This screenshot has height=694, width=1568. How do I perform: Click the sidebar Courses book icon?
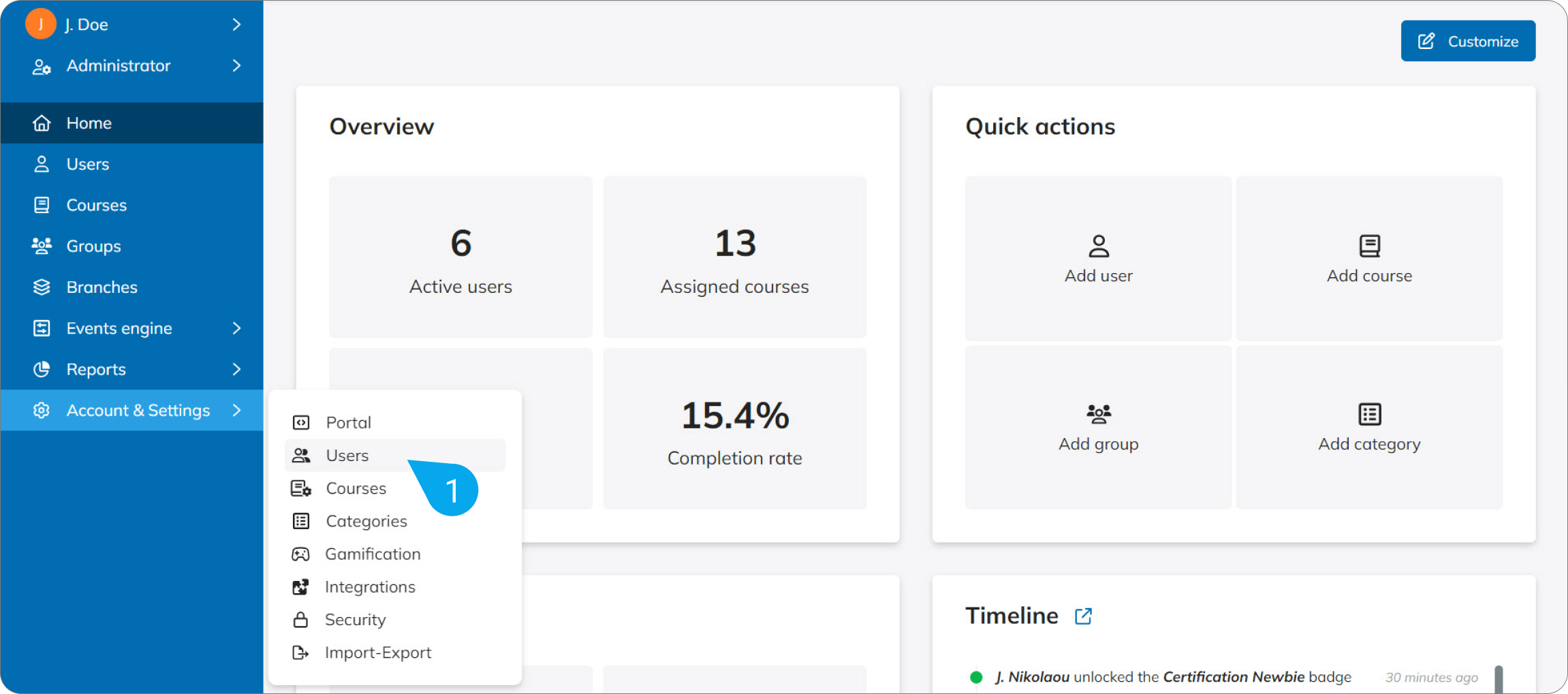coord(42,205)
